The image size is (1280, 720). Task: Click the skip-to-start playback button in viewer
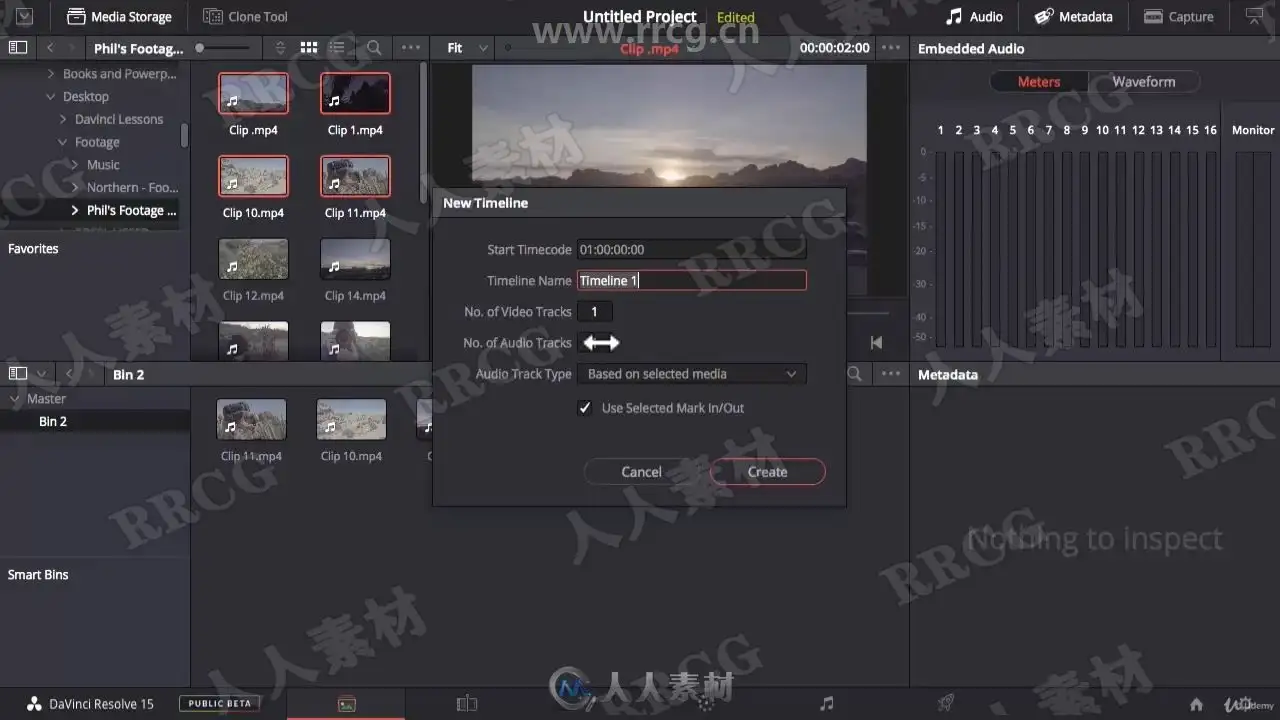876,343
